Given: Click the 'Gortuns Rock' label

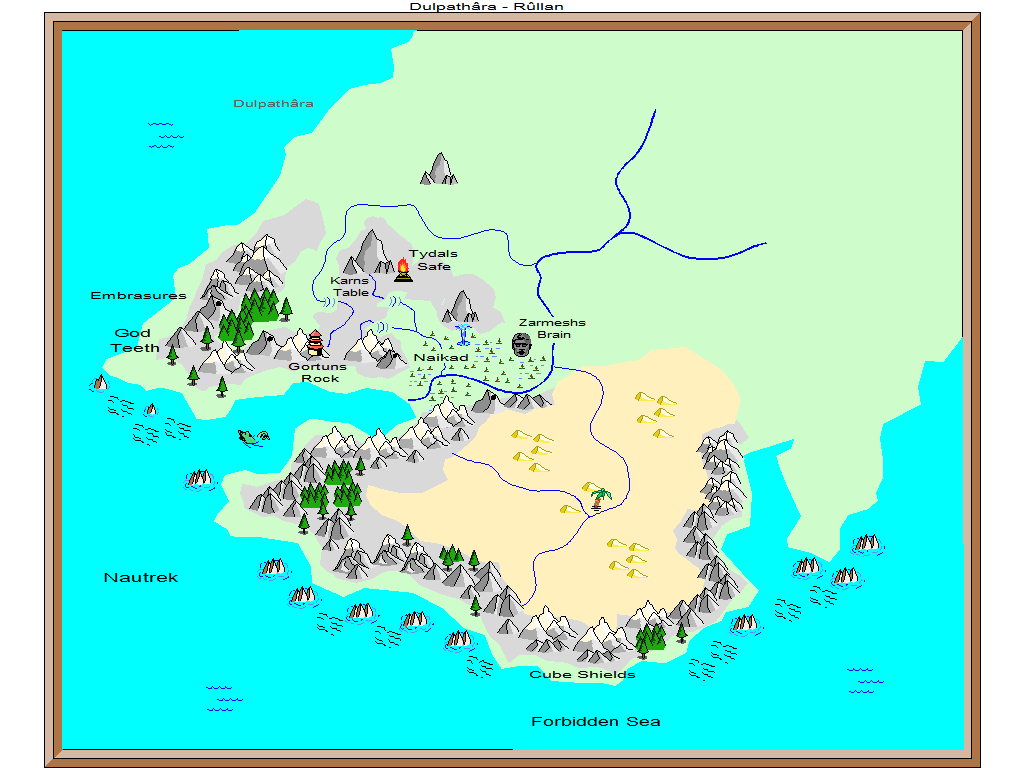Looking at the screenshot, I should coord(318,372).
